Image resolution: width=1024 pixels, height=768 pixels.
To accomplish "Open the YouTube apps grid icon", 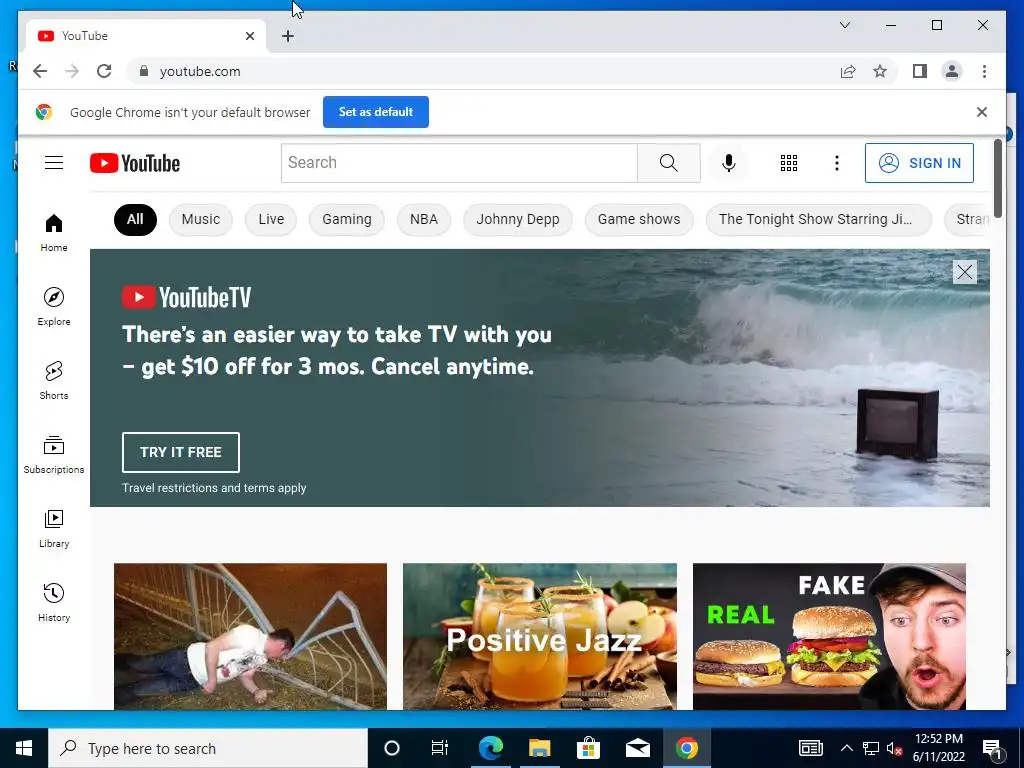I will tap(789, 163).
